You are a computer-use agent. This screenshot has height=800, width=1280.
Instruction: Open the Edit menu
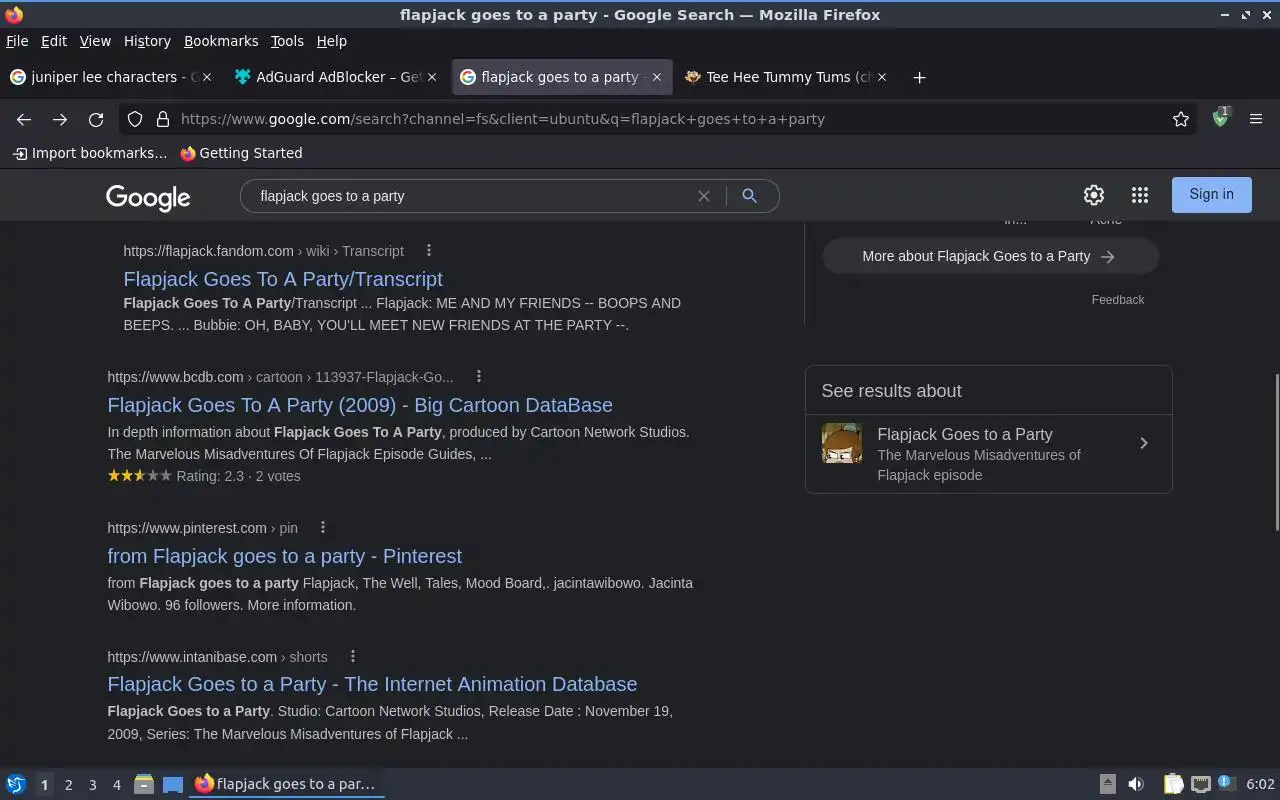[54, 41]
